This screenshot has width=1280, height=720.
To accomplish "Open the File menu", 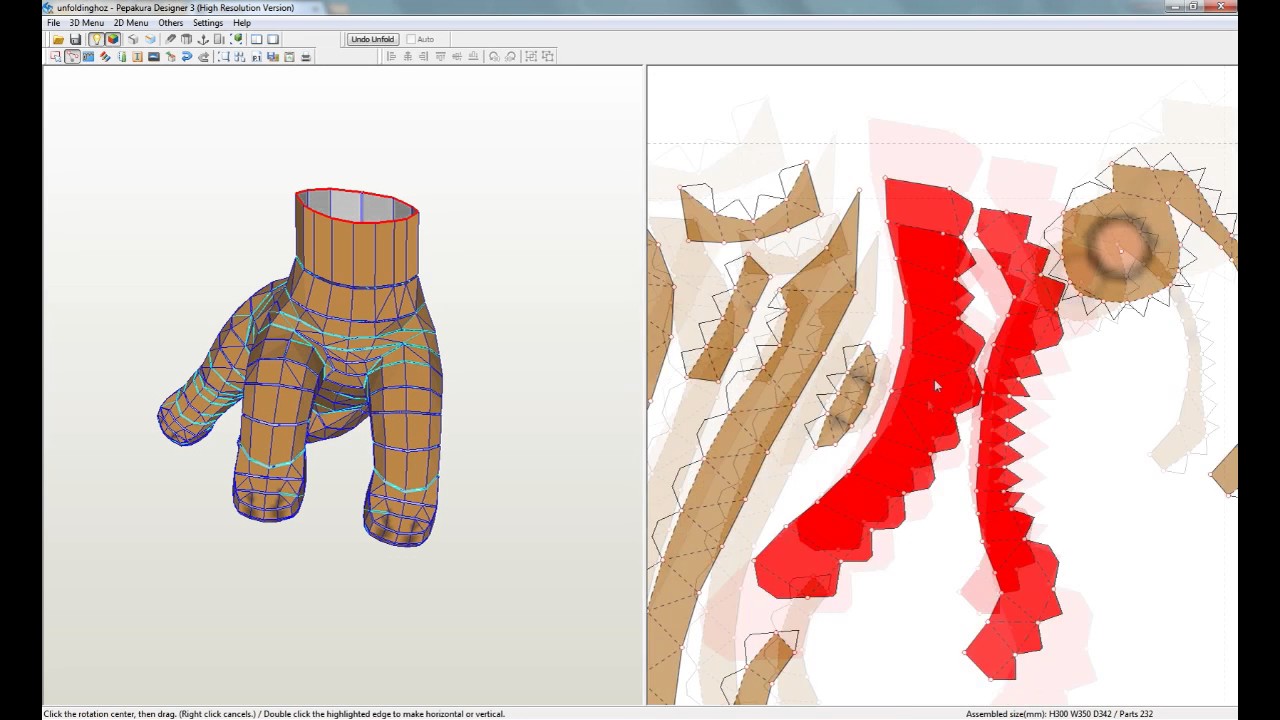I will pyautogui.click(x=53, y=23).
